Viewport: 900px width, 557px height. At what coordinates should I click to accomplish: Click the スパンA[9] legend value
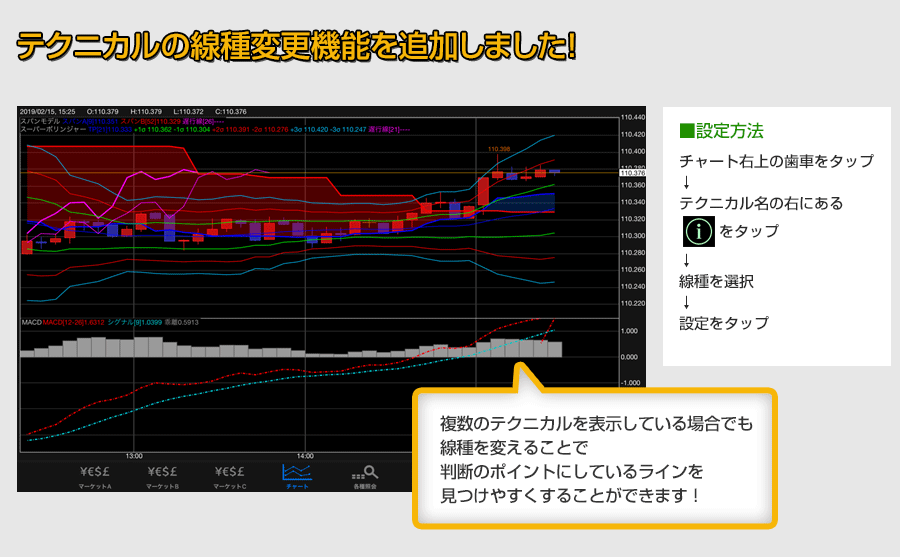tap(90, 122)
